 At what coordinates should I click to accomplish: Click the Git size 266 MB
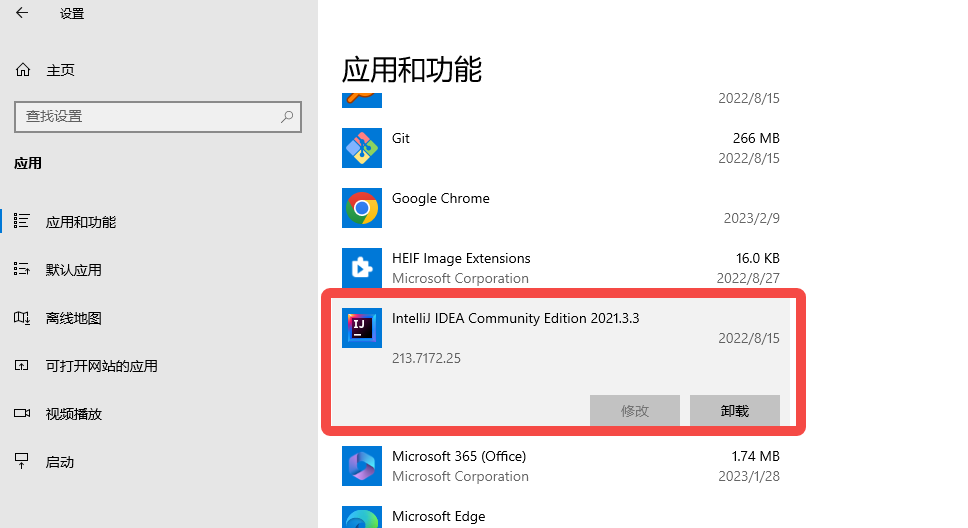pos(756,138)
